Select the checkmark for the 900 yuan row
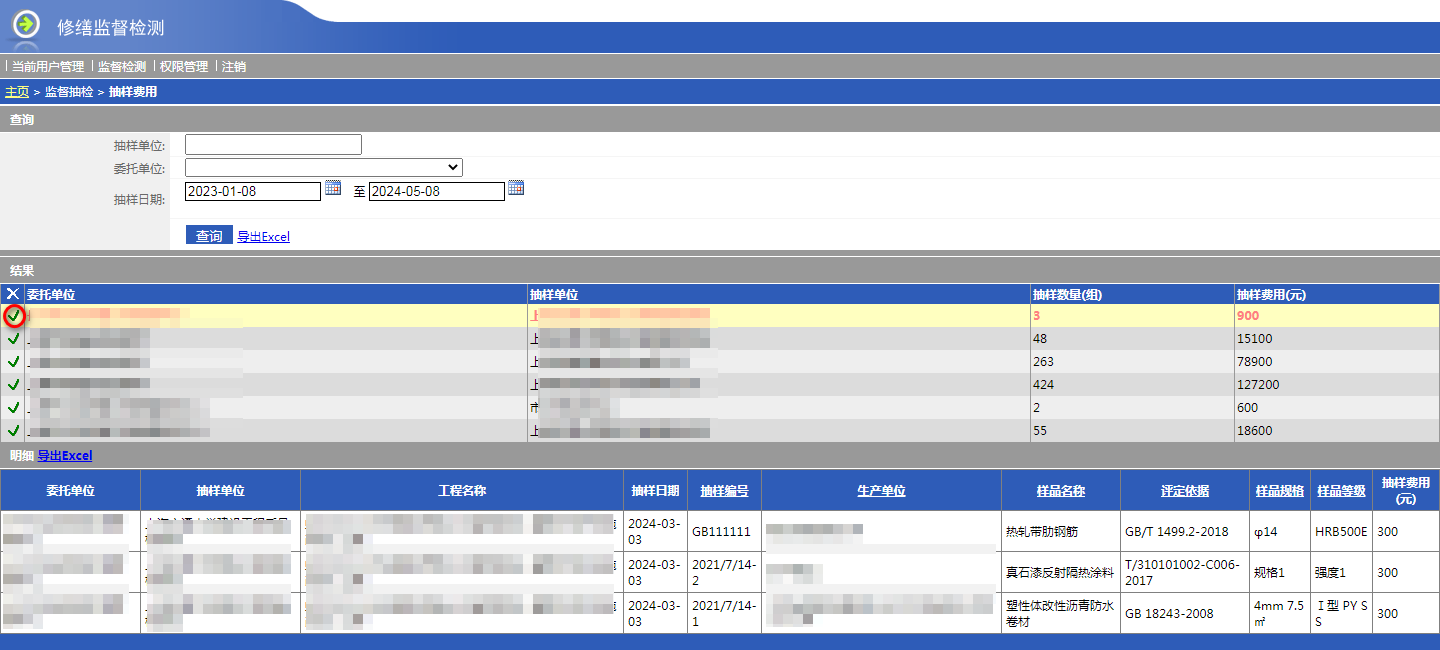Screen dimensions: 1440x650 (14, 316)
